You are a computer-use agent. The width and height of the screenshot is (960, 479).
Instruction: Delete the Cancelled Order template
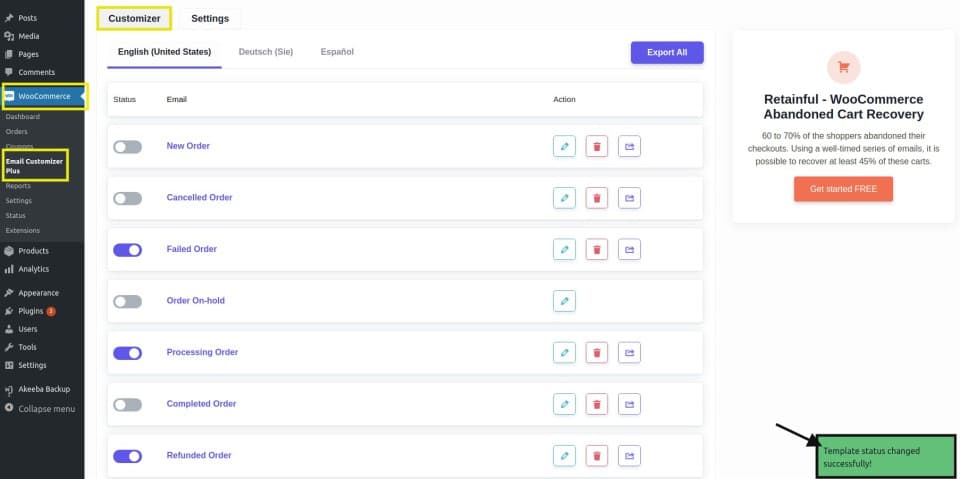596,198
